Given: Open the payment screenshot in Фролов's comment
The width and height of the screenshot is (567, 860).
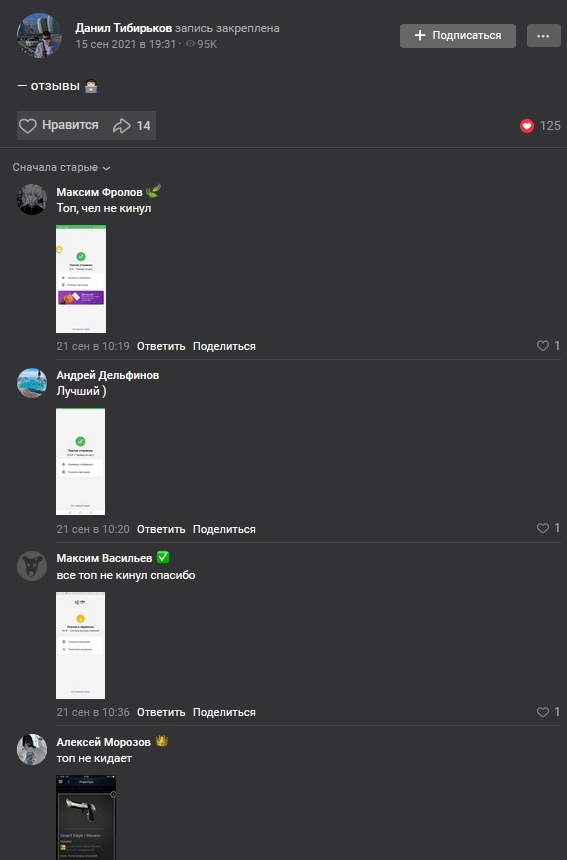Looking at the screenshot, I should pyautogui.click(x=81, y=279).
